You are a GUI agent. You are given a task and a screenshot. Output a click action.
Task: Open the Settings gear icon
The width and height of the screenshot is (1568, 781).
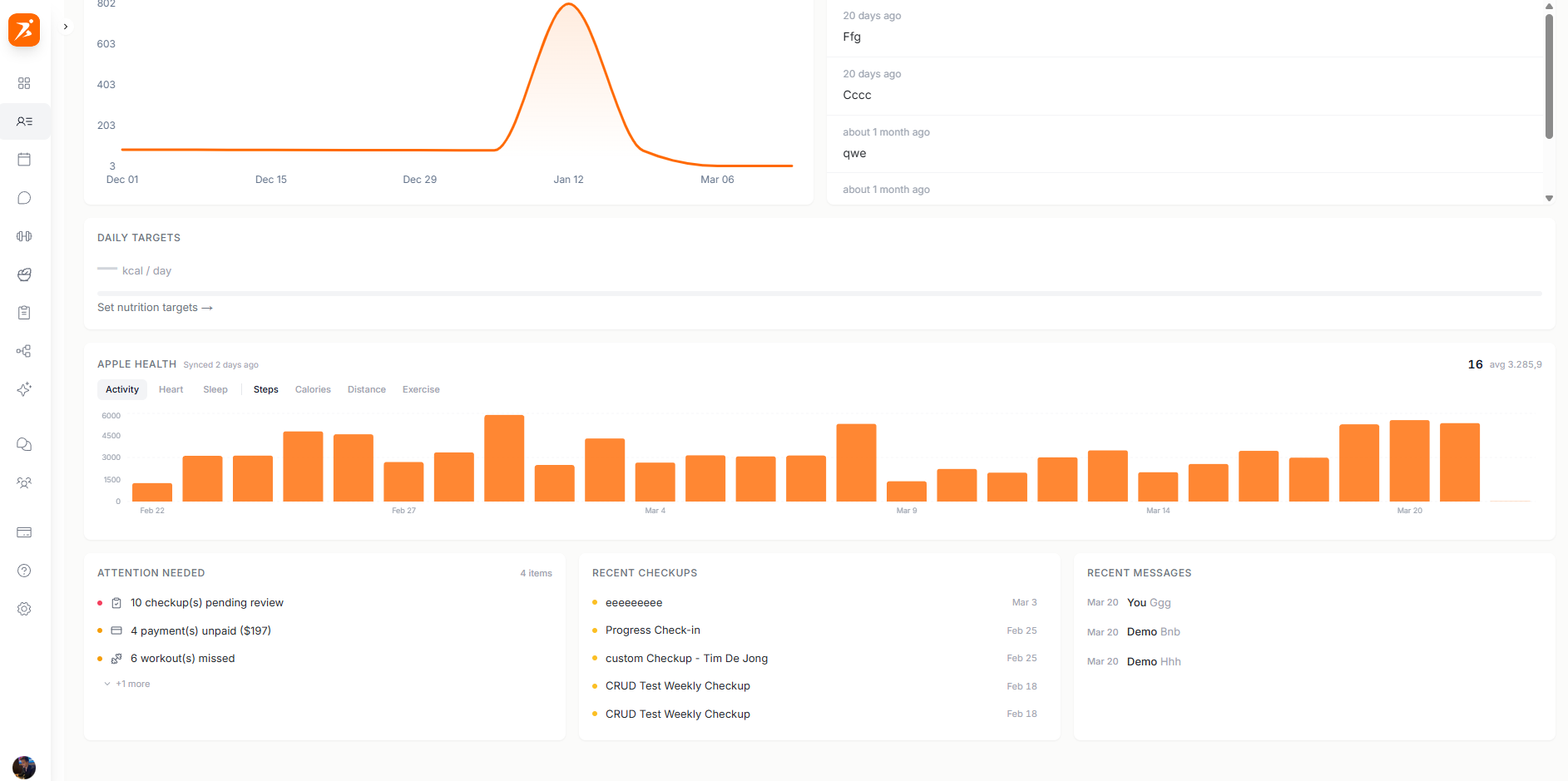pyautogui.click(x=24, y=609)
